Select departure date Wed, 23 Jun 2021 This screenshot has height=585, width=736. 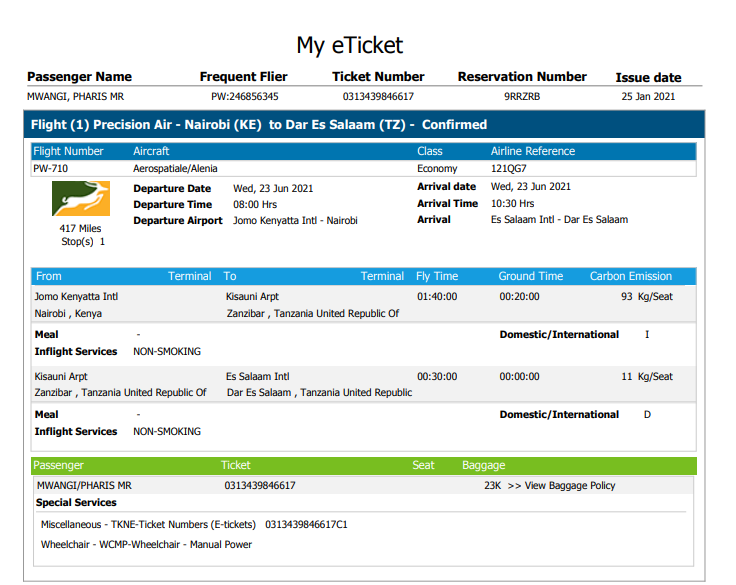point(273,189)
